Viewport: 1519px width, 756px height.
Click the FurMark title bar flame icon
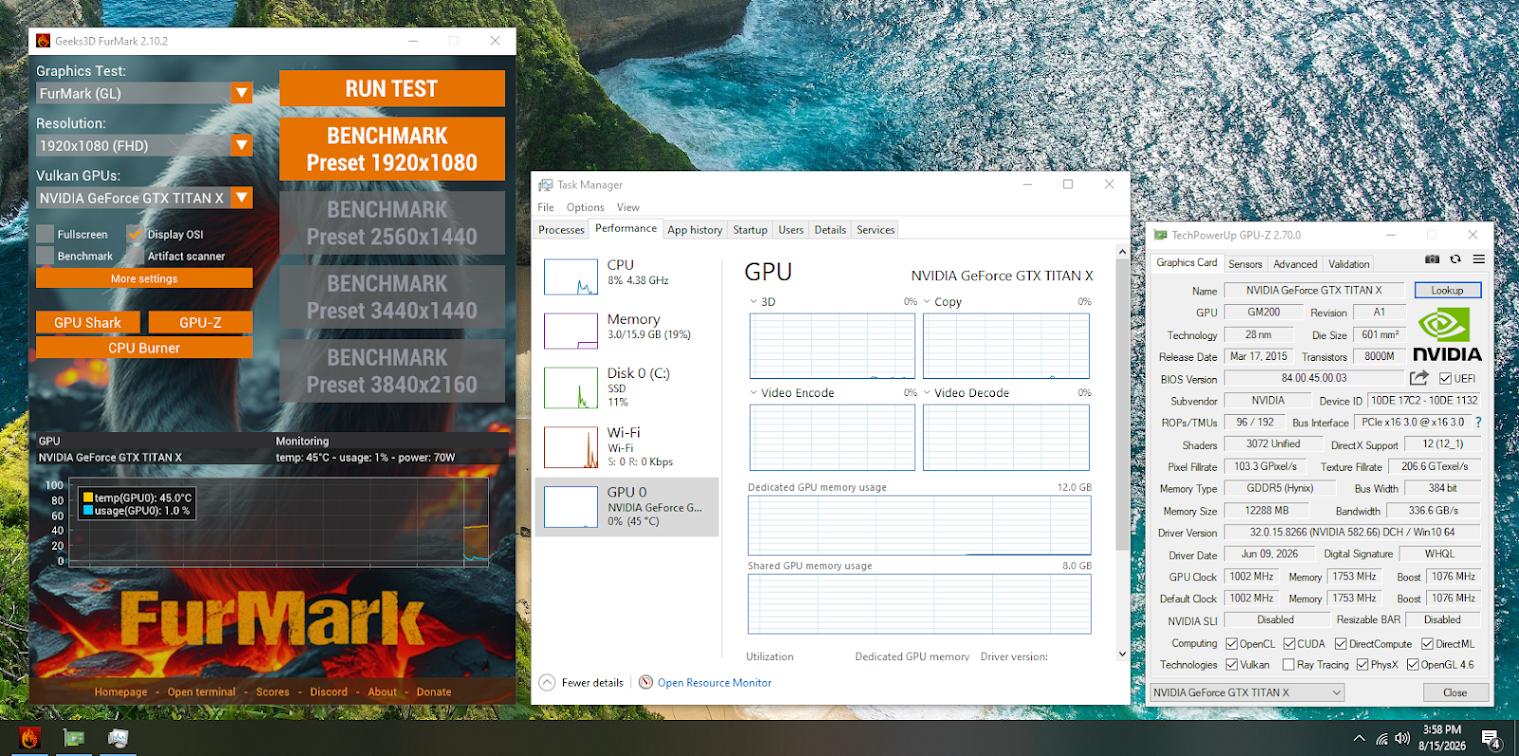point(43,41)
